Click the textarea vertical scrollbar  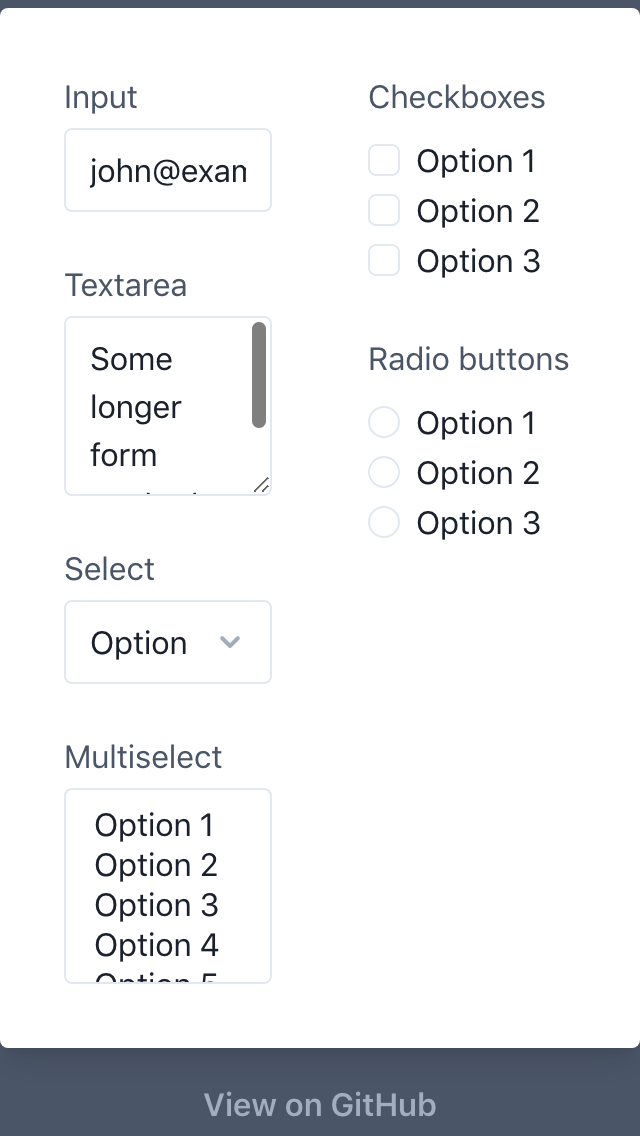click(259, 375)
